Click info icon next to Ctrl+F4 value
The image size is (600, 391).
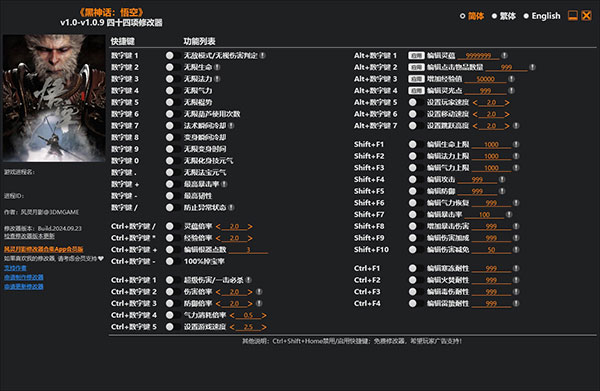516,303
